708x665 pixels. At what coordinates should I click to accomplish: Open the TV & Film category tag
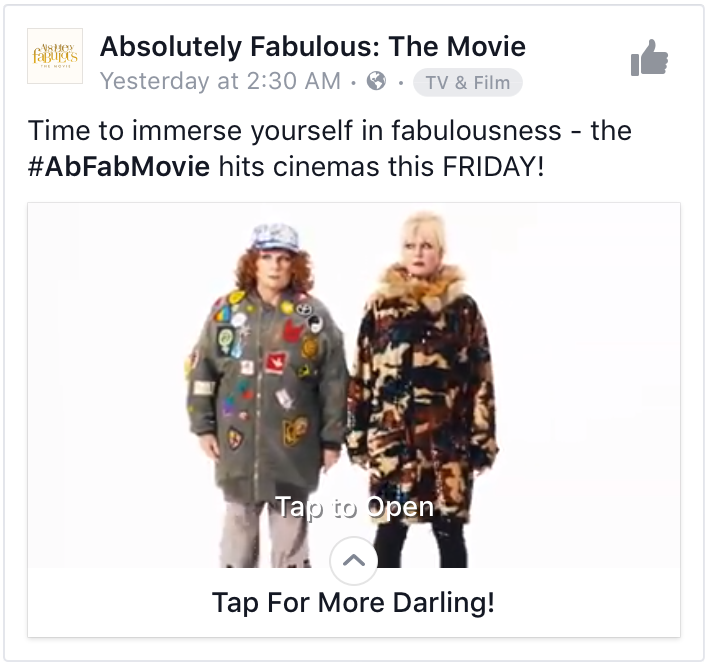pyautogui.click(x=468, y=83)
